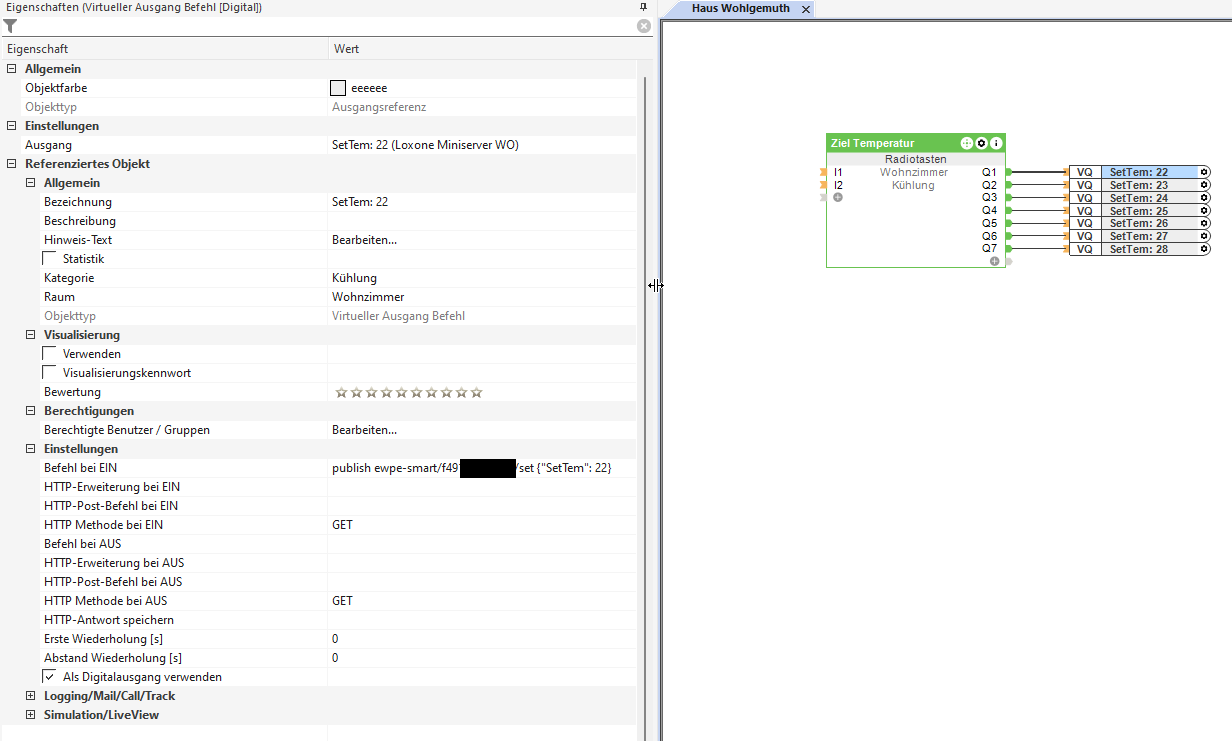Select the Haus Wohlgemuth tab

click(741, 8)
